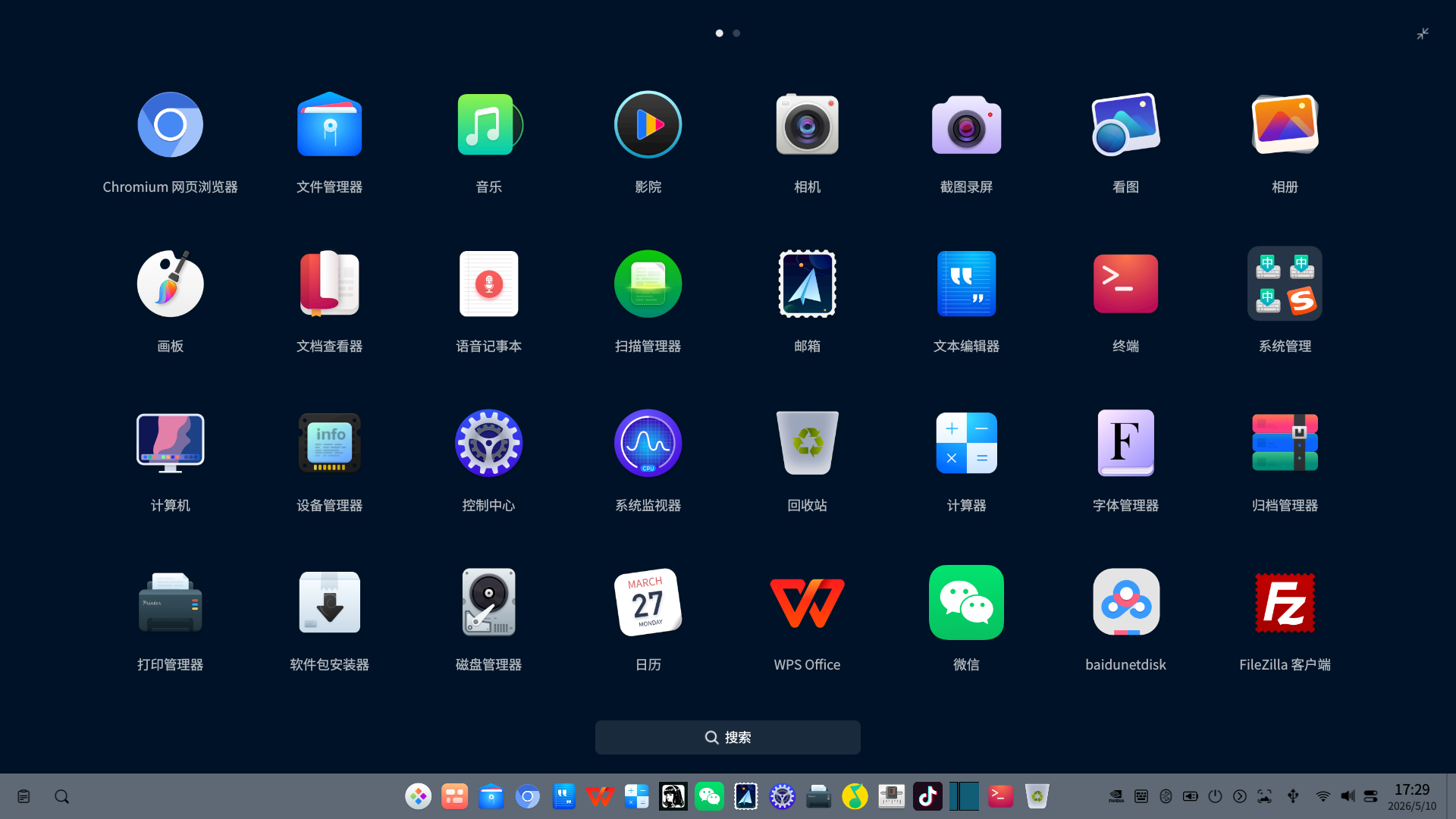Click the clipboard icon at the dock's left end
Image resolution: width=1456 pixels, height=819 pixels.
(x=24, y=796)
